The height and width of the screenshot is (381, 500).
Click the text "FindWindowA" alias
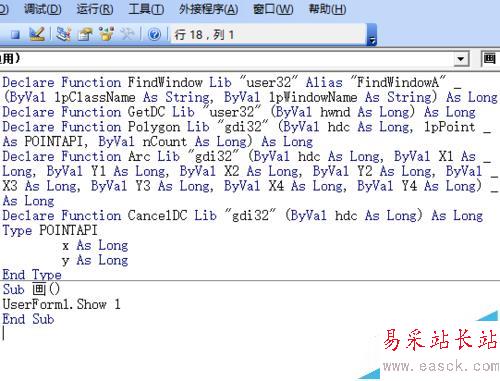point(398,82)
